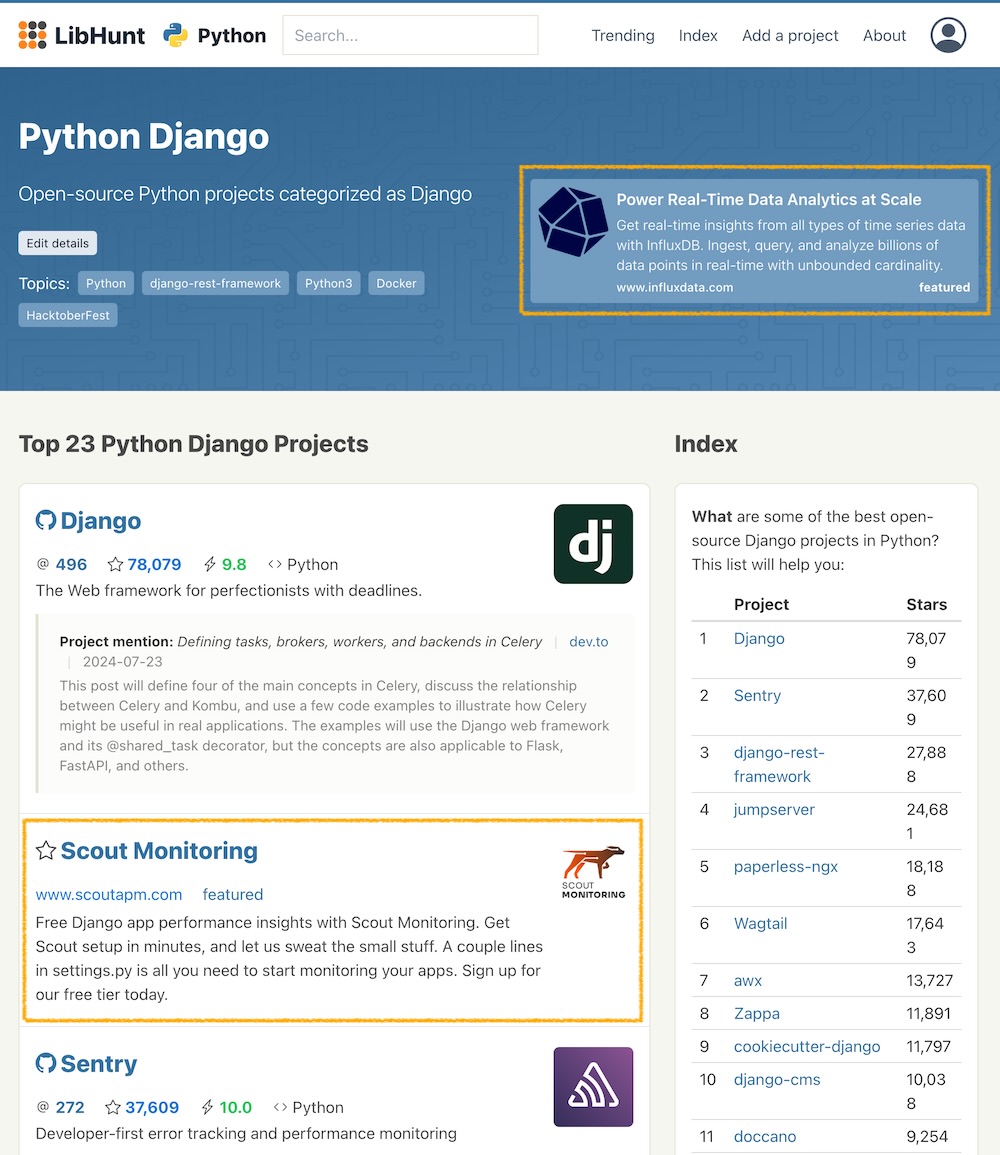1000x1155 pixels.
Task: Open paperless-ngx in the Index table
Action: [785, 867]
